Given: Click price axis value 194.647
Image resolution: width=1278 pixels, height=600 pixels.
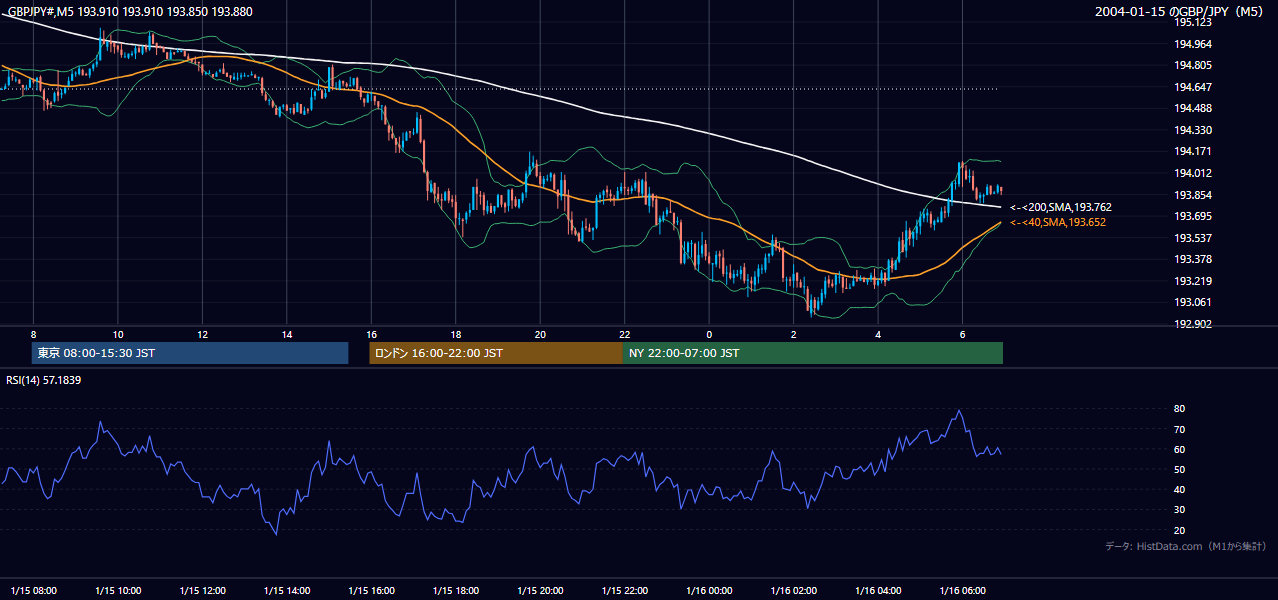Looking at the screenshot, I should pyautogui.click(x=1193, y=87).
